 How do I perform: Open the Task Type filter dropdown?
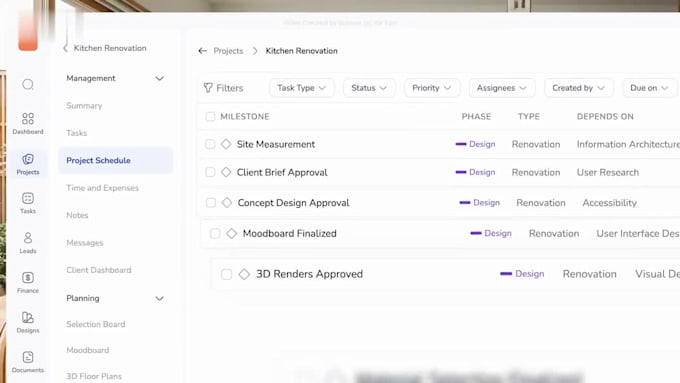301,88
